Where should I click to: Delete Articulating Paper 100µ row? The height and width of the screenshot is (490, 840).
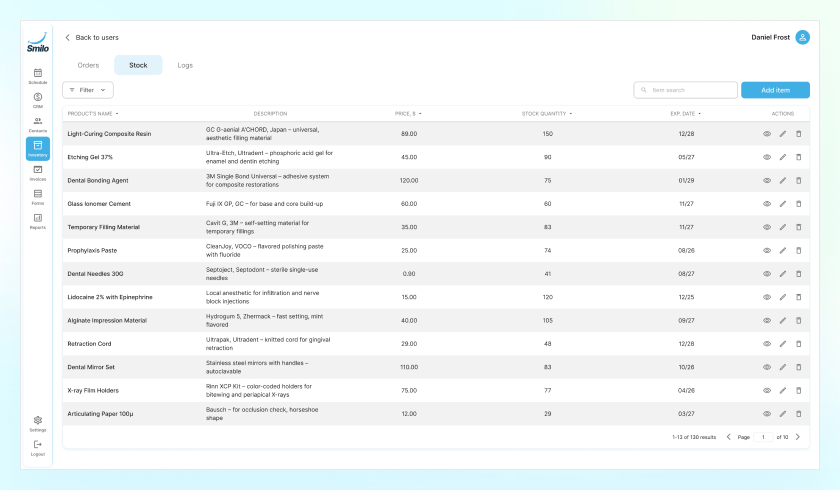(x=799, y=413)
